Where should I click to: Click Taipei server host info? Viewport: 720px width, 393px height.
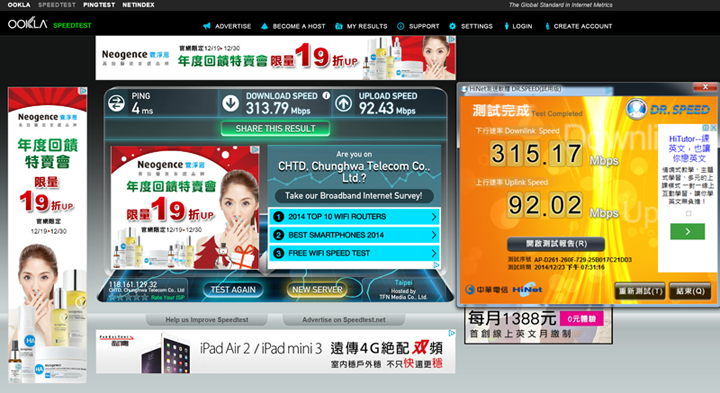403,290
